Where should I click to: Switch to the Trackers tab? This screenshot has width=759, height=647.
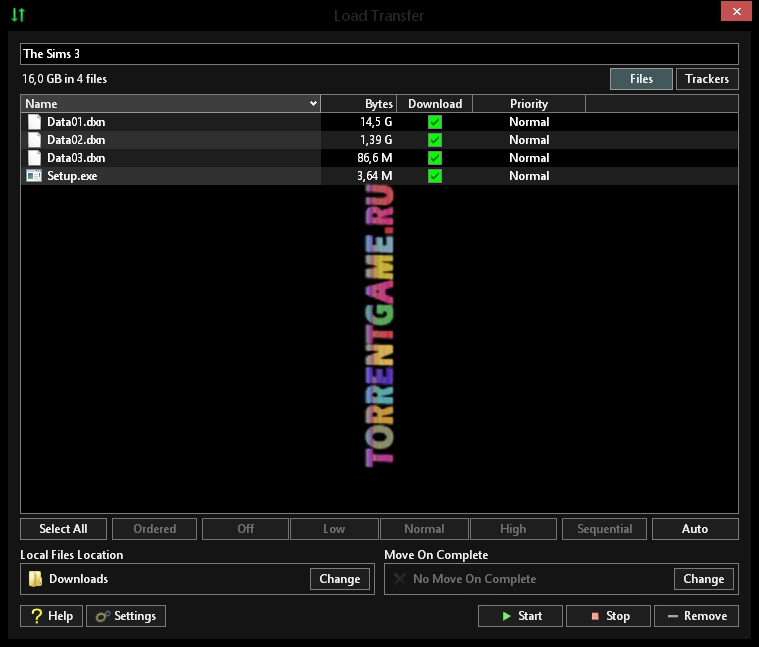[707, 79]
